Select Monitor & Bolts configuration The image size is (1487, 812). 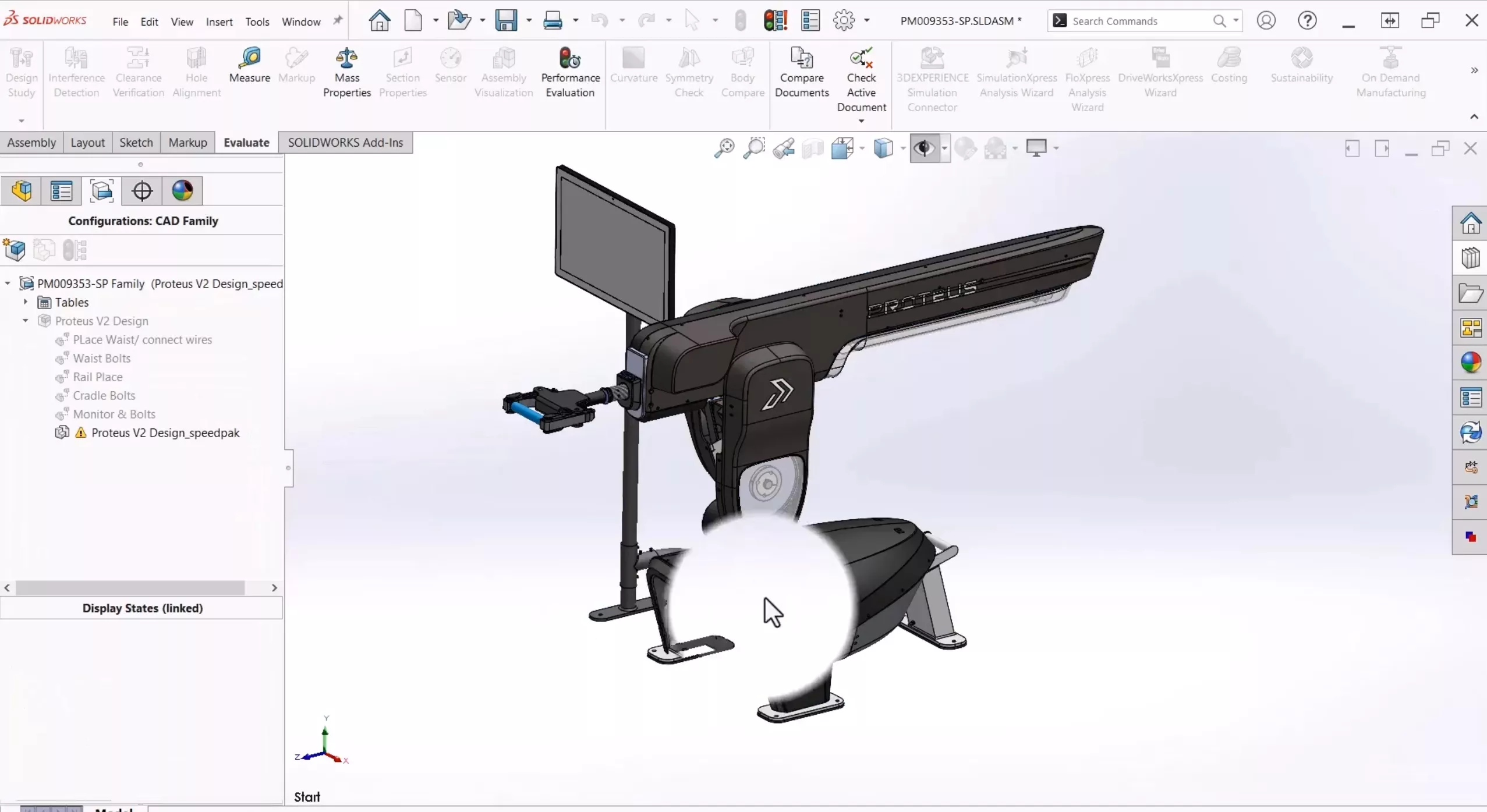click(114, 414)
